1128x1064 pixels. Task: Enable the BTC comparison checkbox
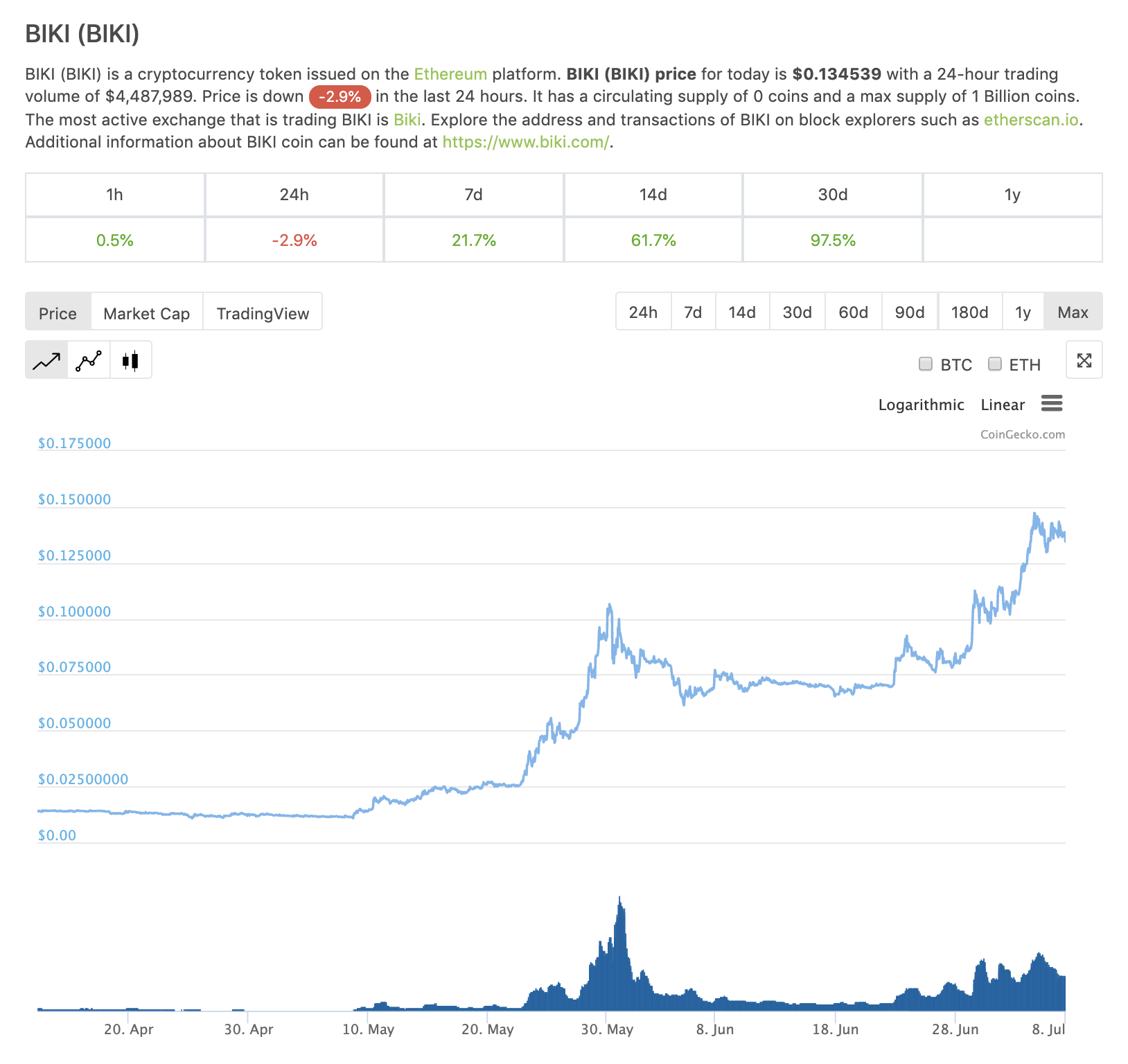pyautogui.click(x=926, y=364)
